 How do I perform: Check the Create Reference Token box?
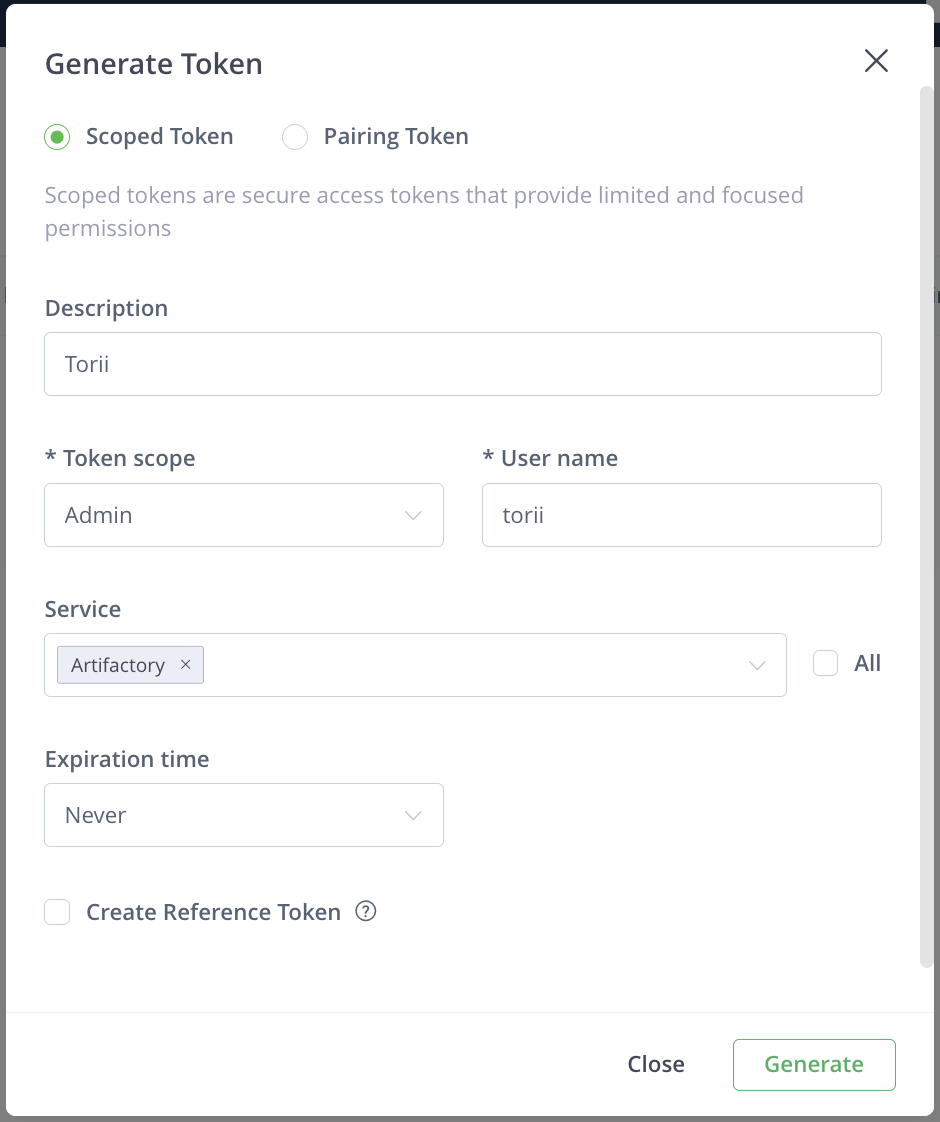(57, 911)
